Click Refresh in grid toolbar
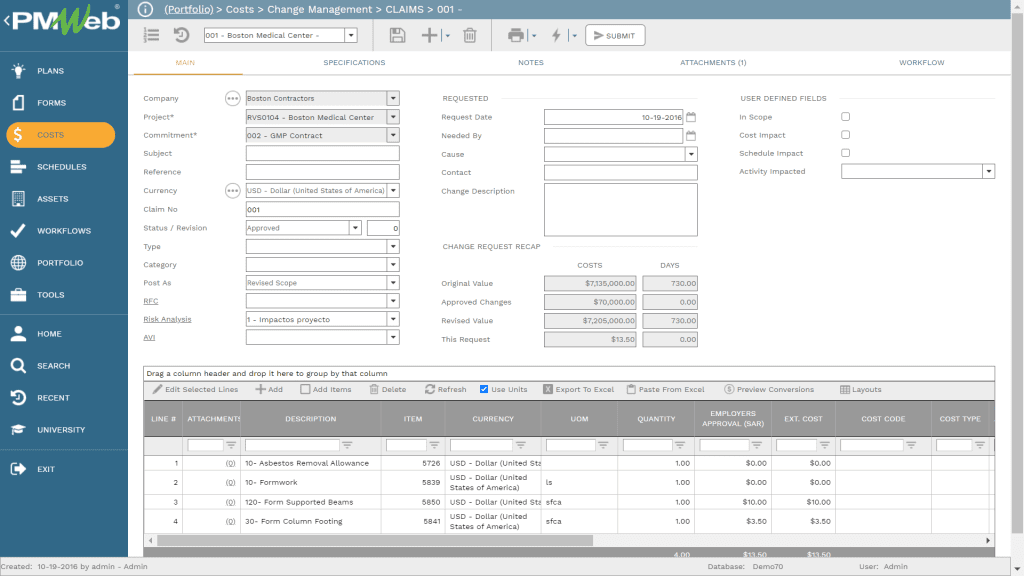This screenshot has width=1024, height=576. point(445,389)
